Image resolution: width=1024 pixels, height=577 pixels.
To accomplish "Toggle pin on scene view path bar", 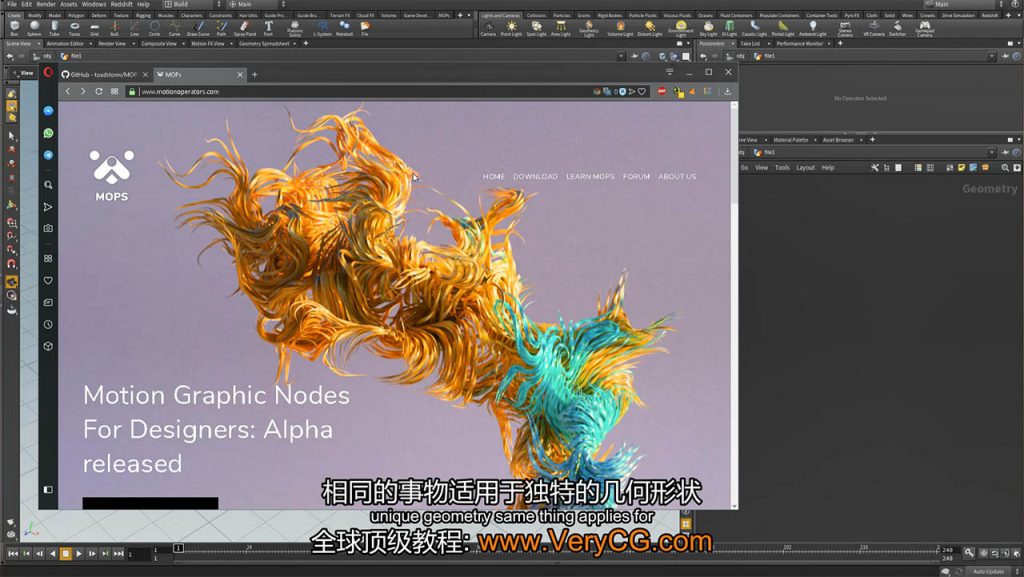I will [x=634, y=56].
